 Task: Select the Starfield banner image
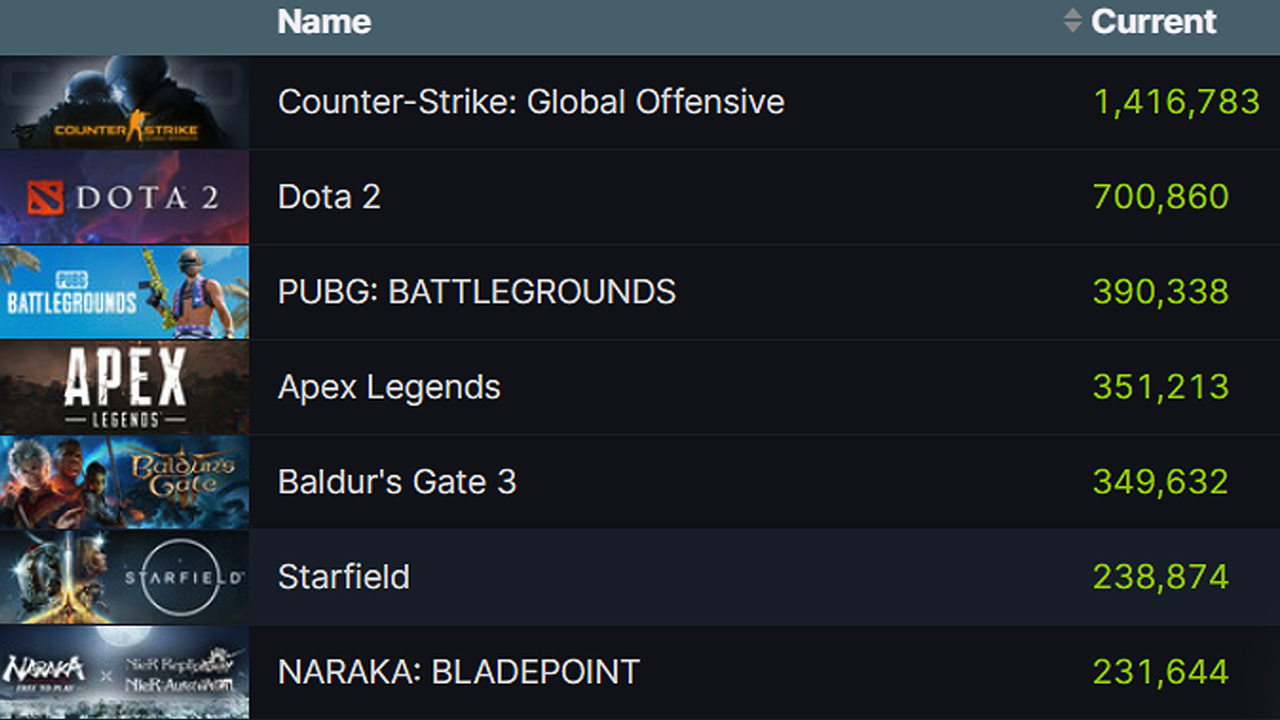[x=124, y=576]
